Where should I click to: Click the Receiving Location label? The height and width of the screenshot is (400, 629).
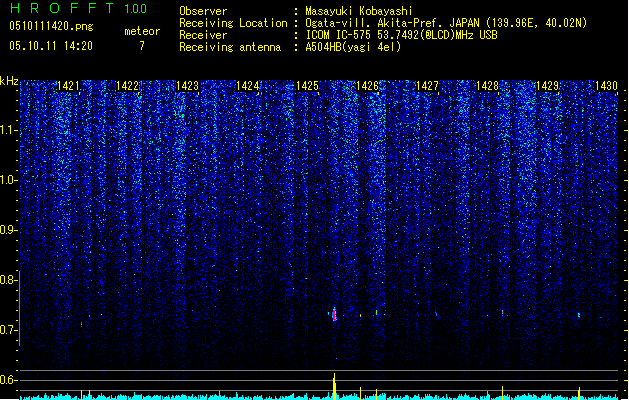233,23
